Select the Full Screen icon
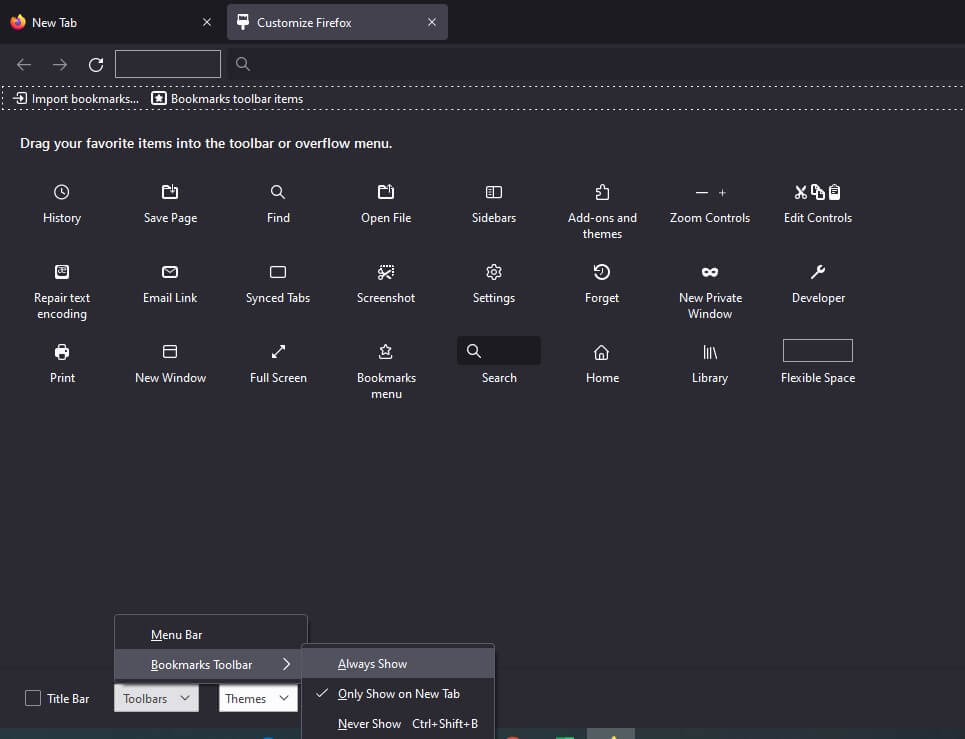Image resolution: width=965 pixels, height=739 pixels. [x=277, y=352]
